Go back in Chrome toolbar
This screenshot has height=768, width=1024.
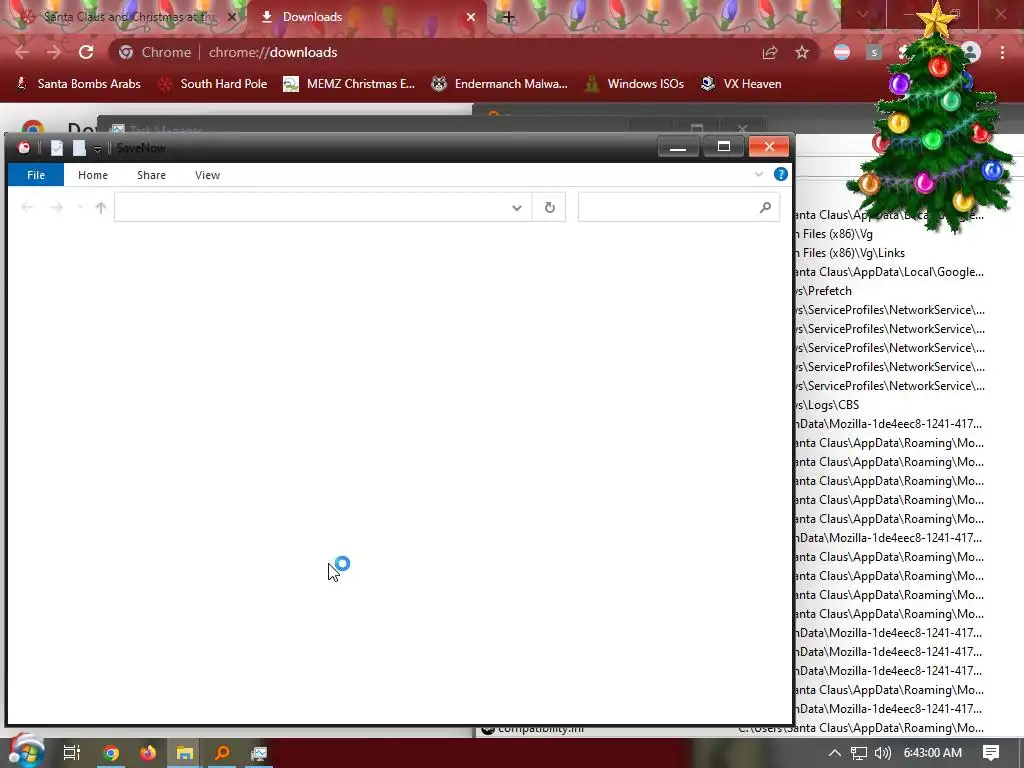(22, 52)
